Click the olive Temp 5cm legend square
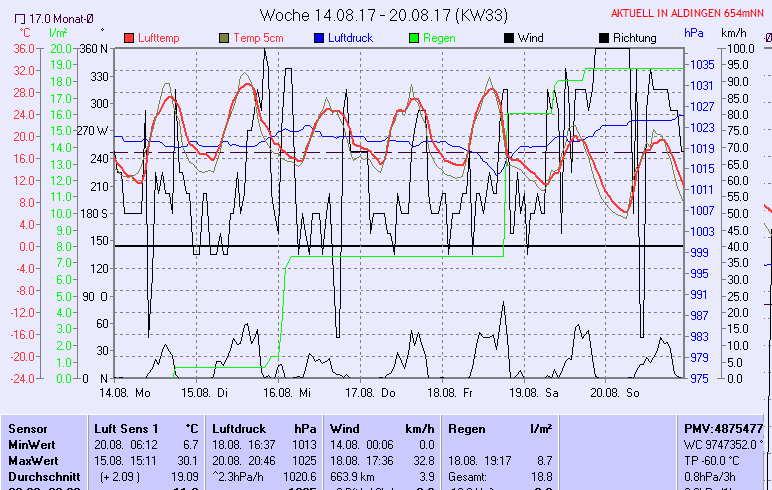The width and height of the screenshot is (772, 490). (x=224, y=38)
